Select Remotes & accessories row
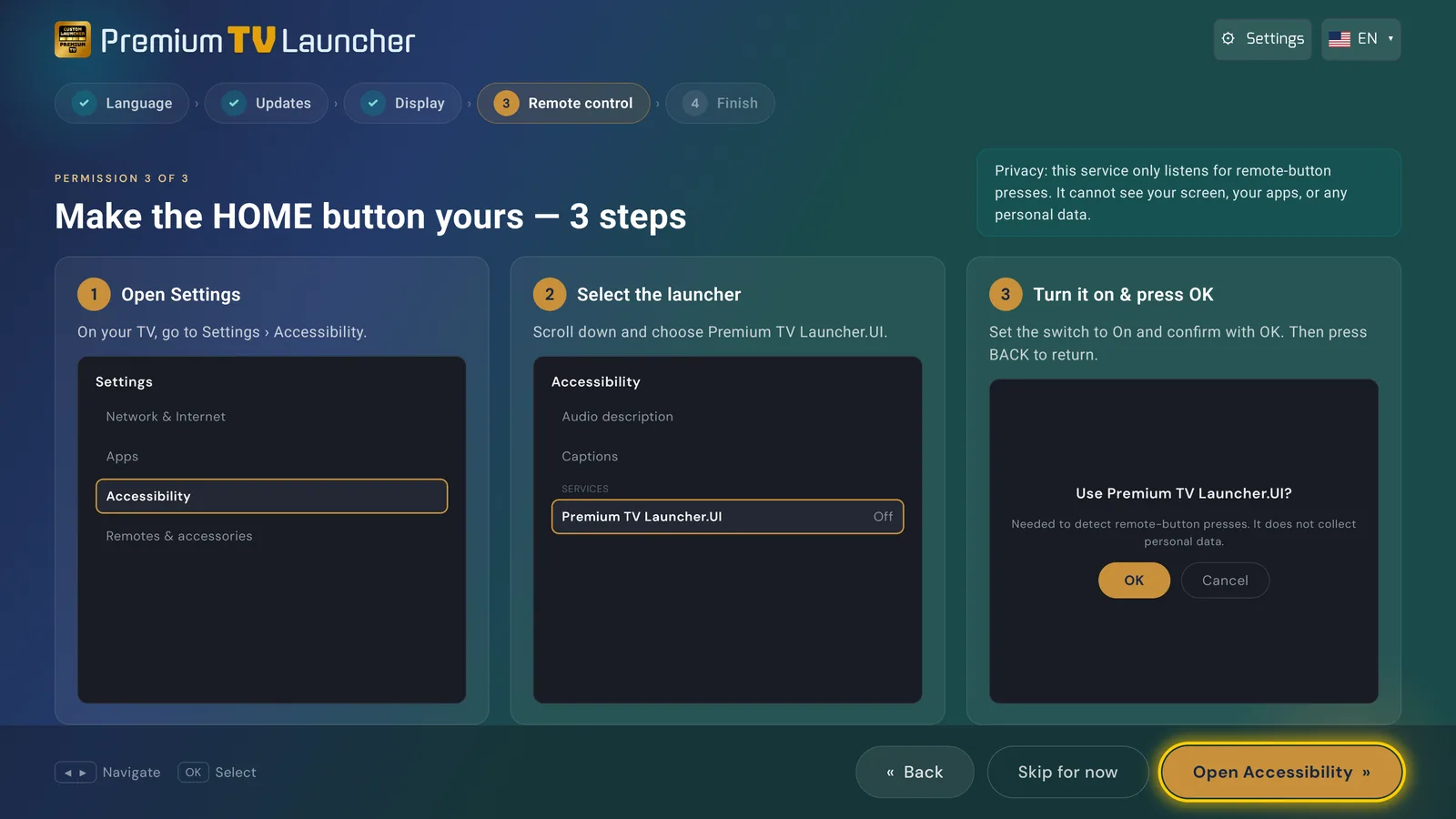Screen dimensions: 1456x819 click(x=271, y=536)
